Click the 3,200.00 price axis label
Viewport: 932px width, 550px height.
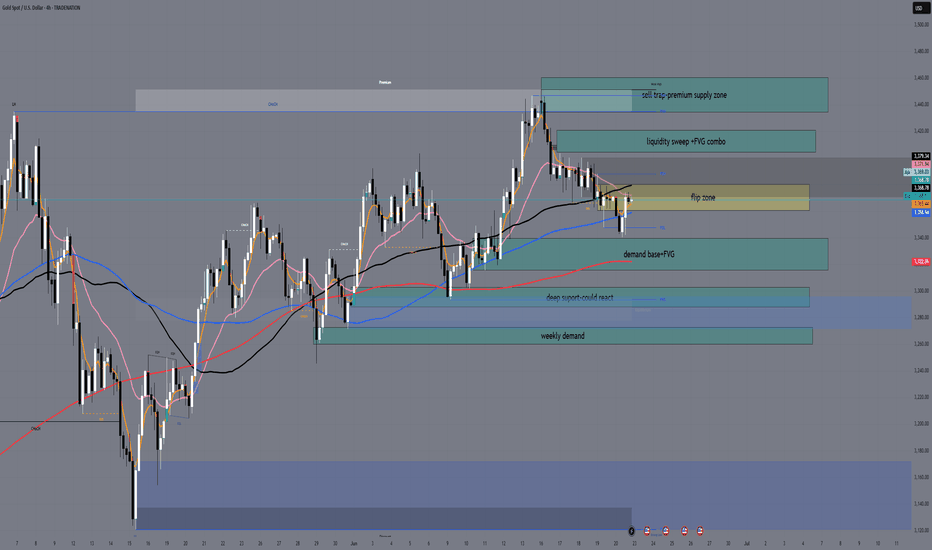tap(921, 424)
